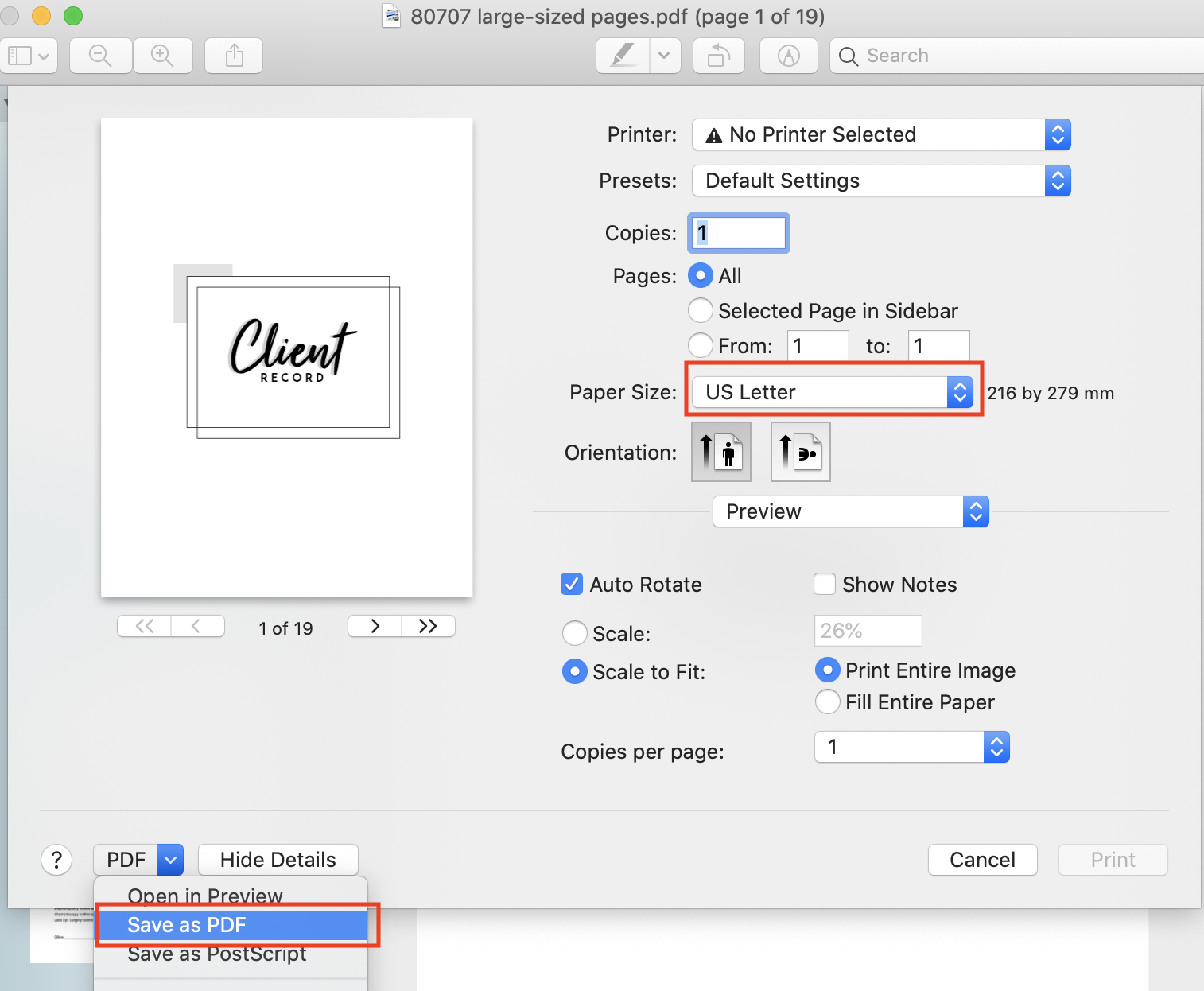Click the Hide Details button

click(x=278, y=860)
